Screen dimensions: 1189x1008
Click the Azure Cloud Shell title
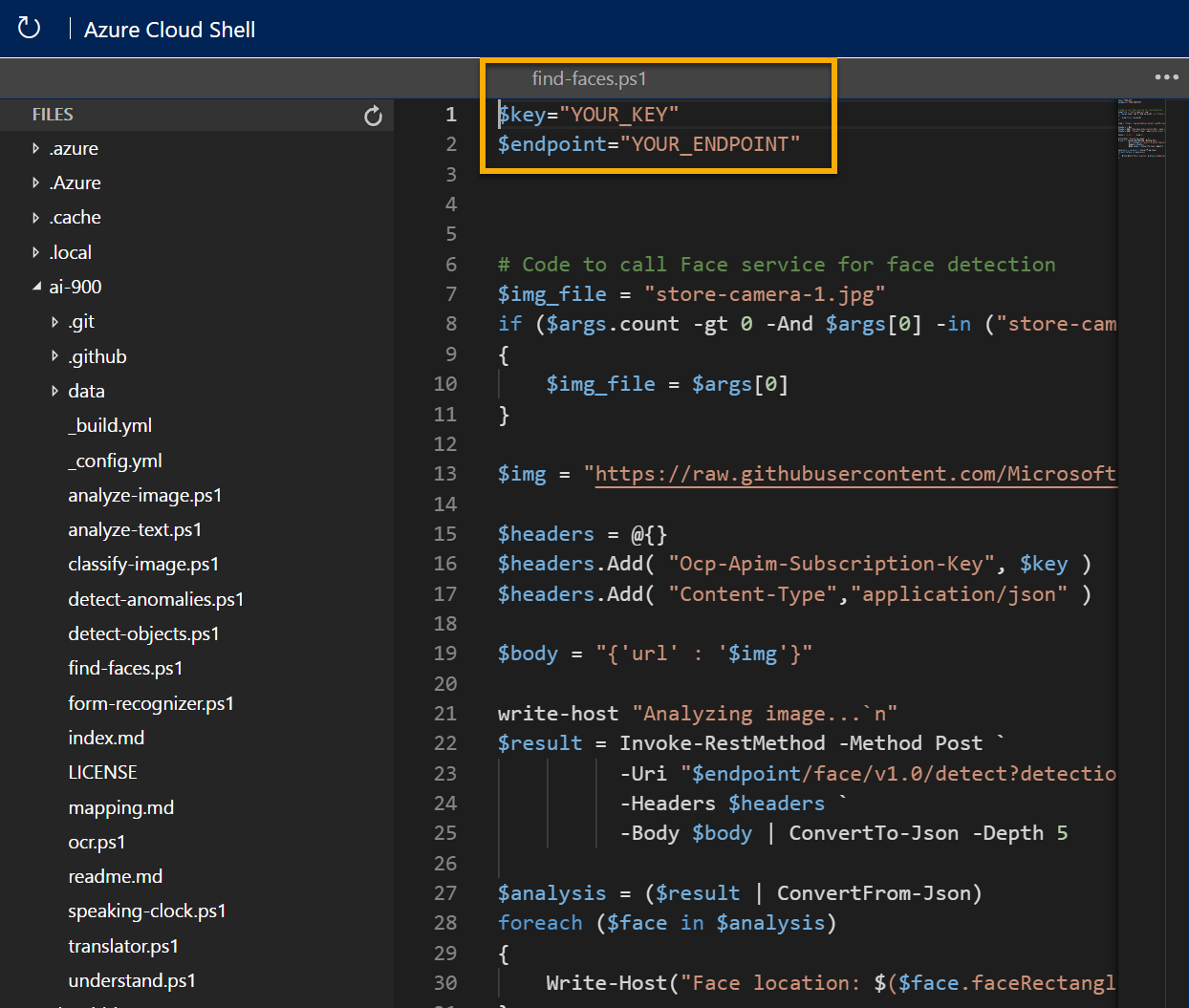pos(169,30)
